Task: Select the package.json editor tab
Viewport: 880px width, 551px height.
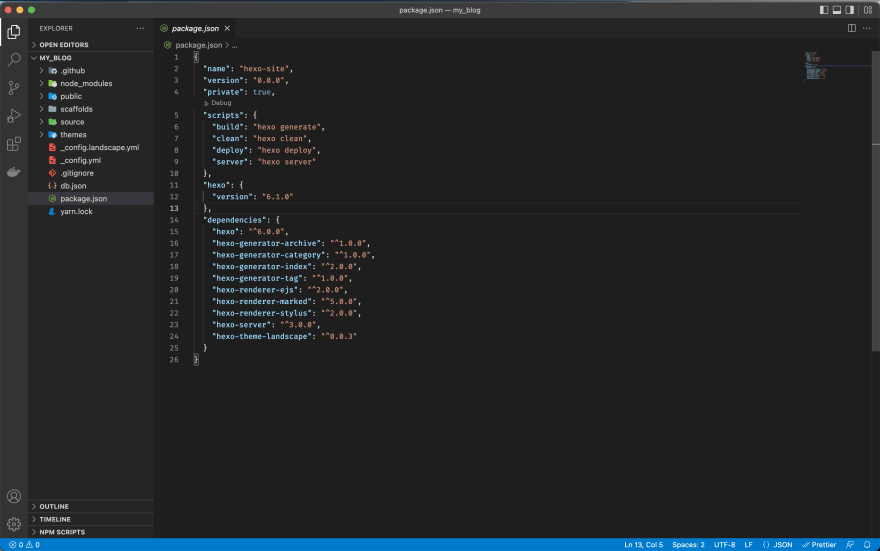Action: point(195,28)
